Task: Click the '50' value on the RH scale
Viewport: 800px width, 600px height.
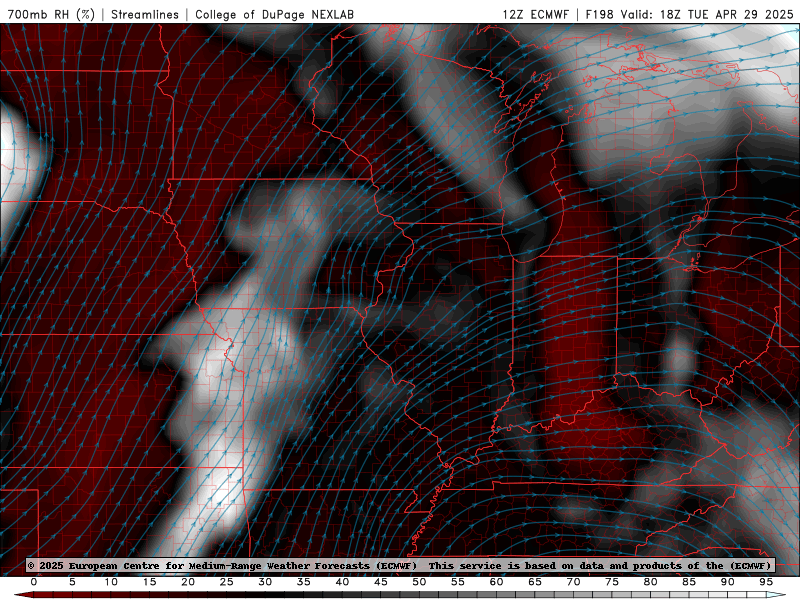Action: [419, 582]
